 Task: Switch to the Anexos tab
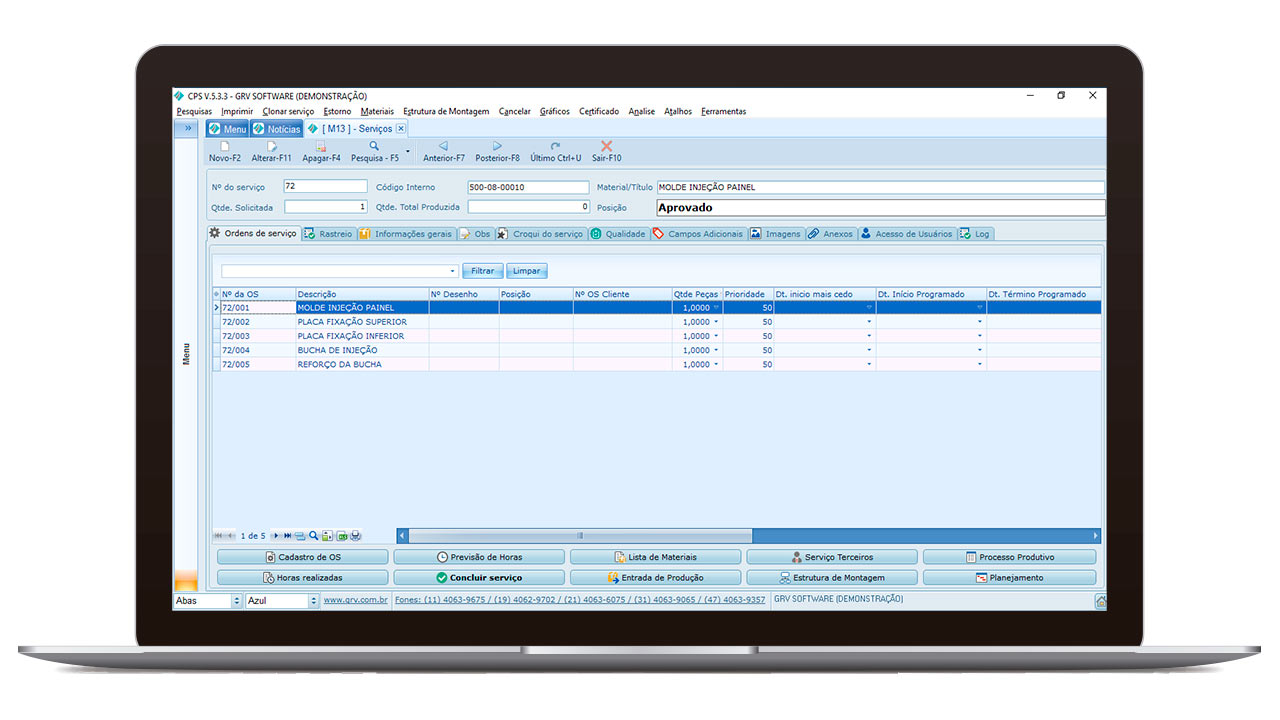831,234
